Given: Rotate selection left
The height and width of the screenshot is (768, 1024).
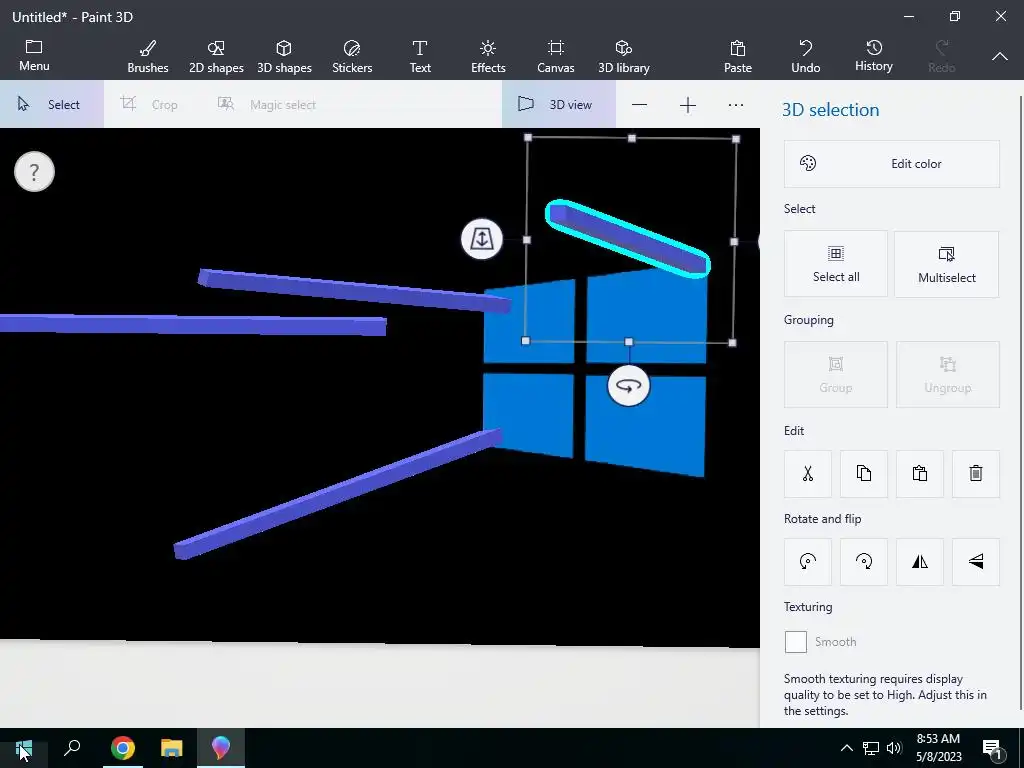Looking at the screenshot, I should tap(808, 562).
